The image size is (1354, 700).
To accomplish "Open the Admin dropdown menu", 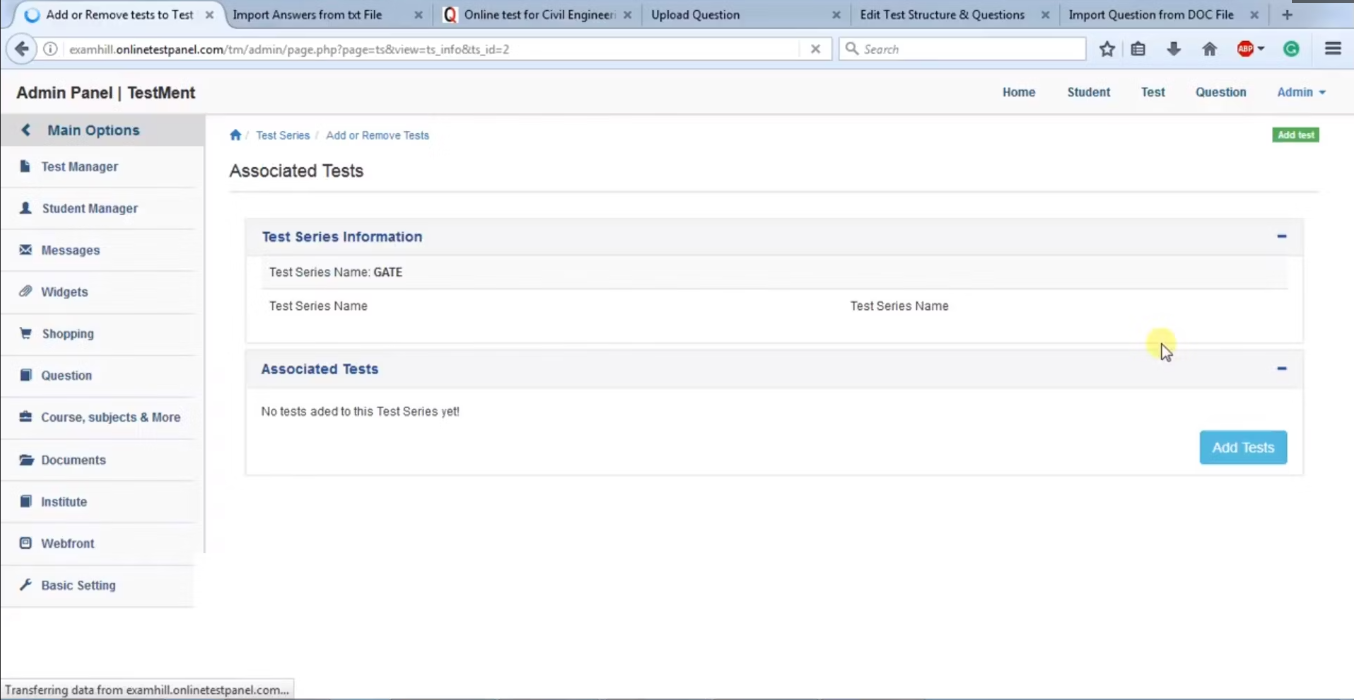I will coord(1300,92).
